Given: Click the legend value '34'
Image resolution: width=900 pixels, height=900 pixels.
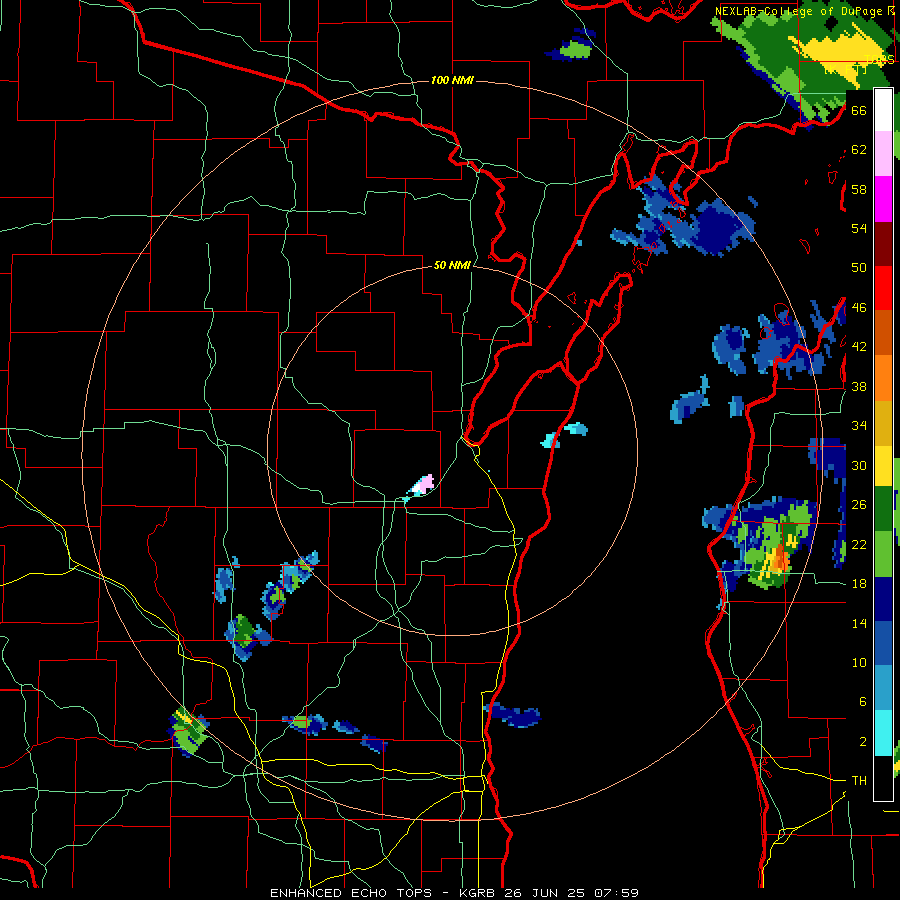Looking at the screenshot, I should (x=859, y=425).
